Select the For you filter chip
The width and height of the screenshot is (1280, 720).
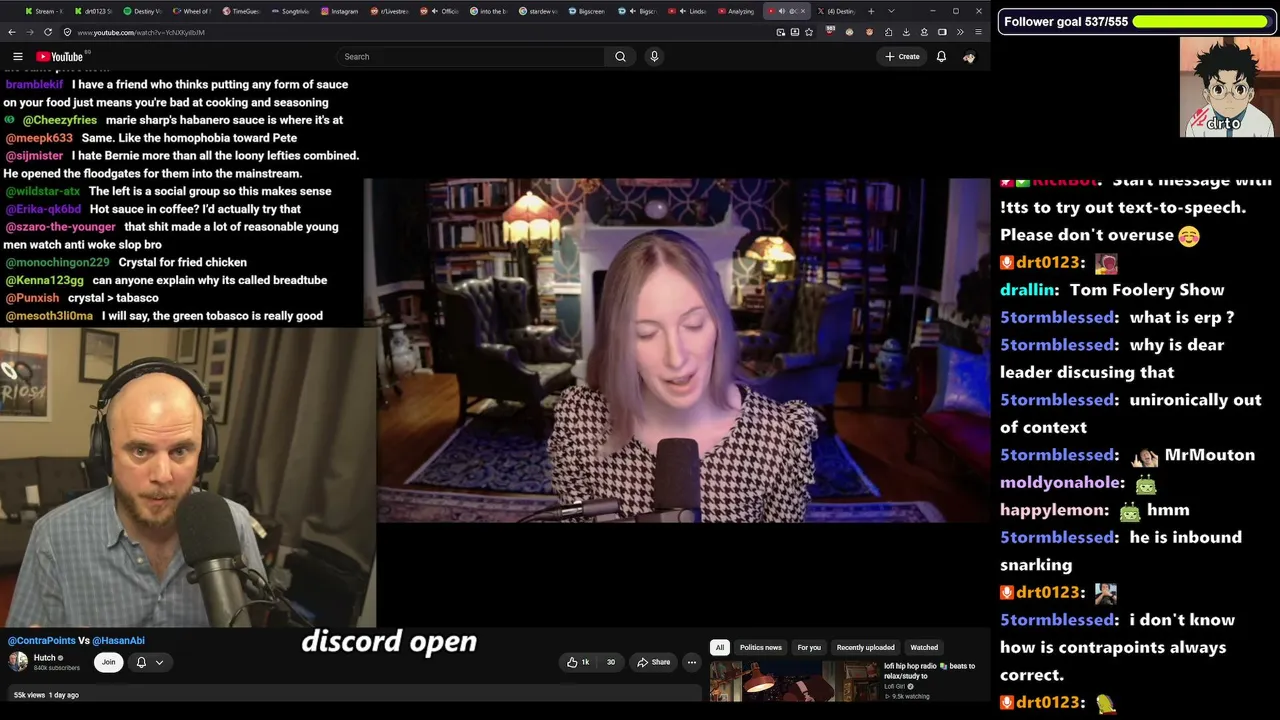tap(809, 647)
